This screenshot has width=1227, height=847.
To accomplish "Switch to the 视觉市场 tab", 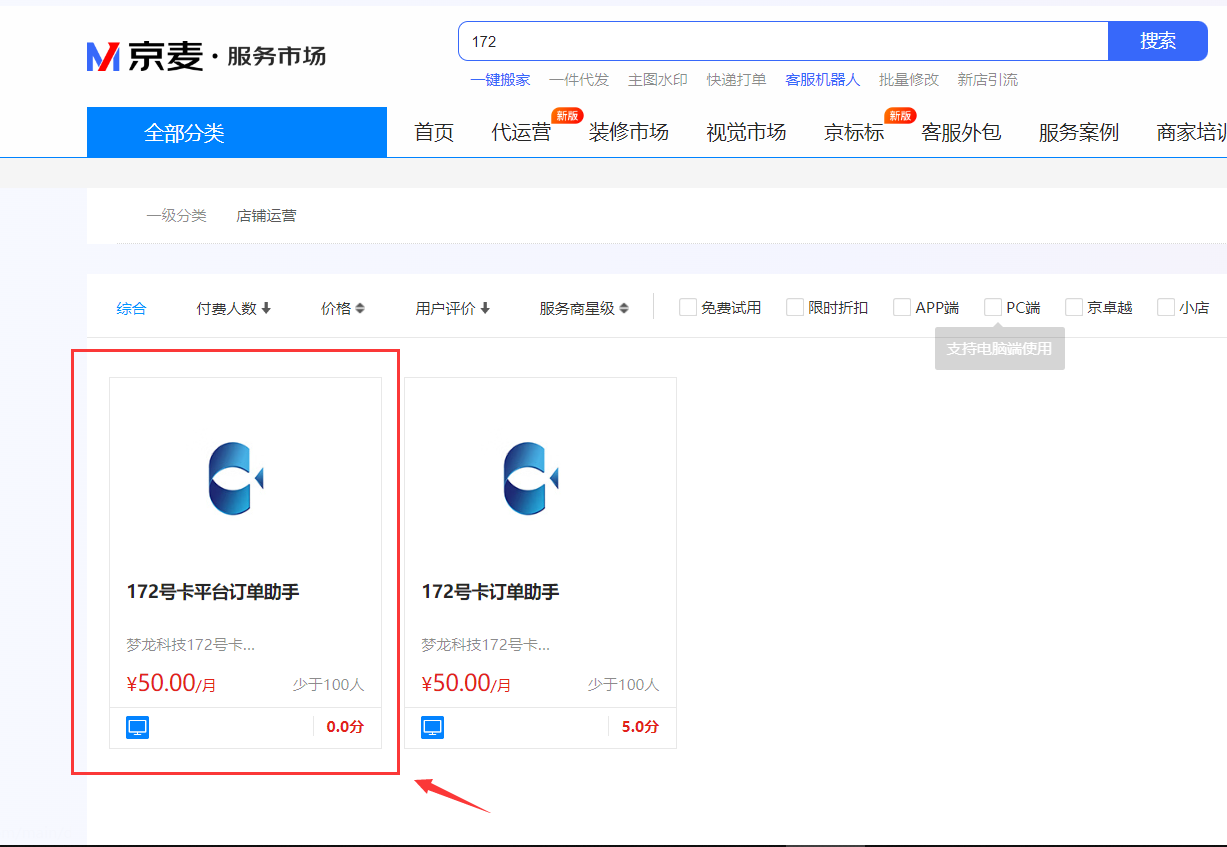I will (745, 131).
